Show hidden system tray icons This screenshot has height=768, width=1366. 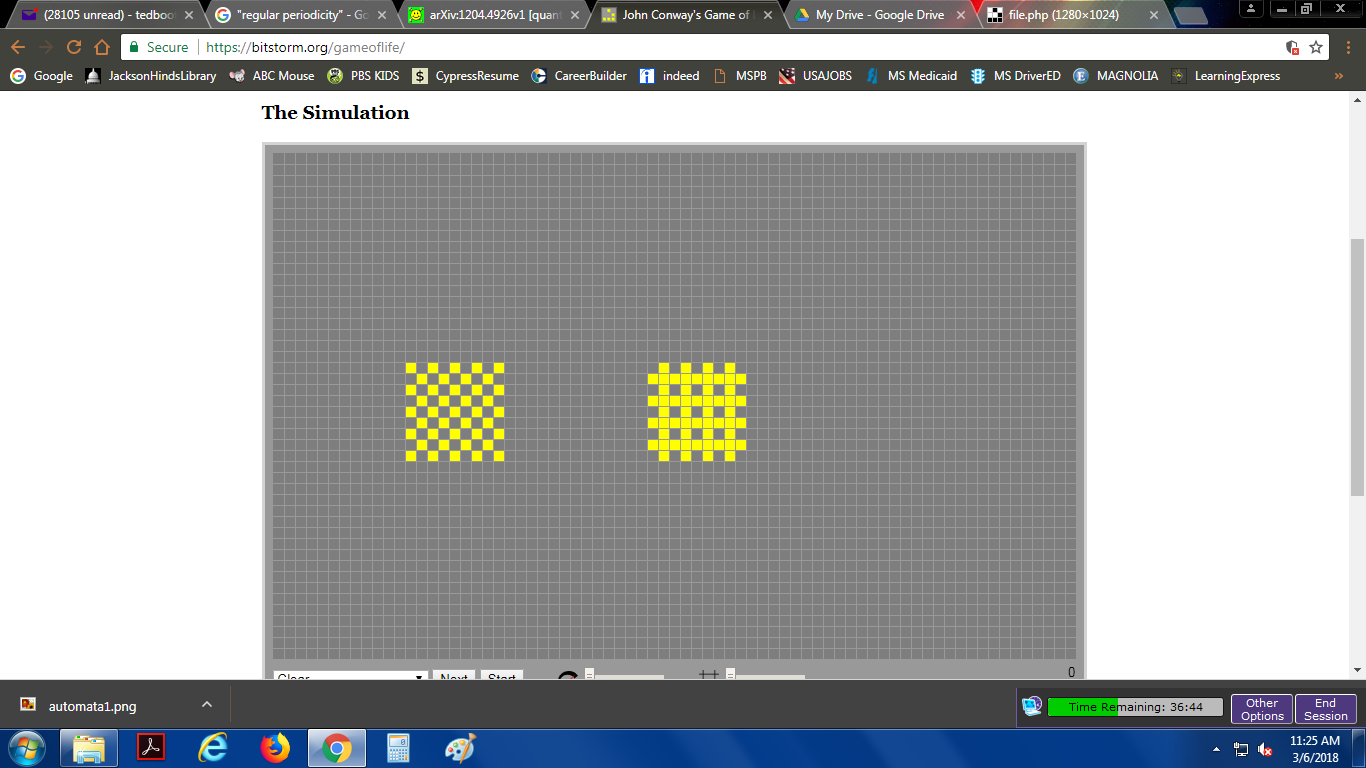[1216, 749]
